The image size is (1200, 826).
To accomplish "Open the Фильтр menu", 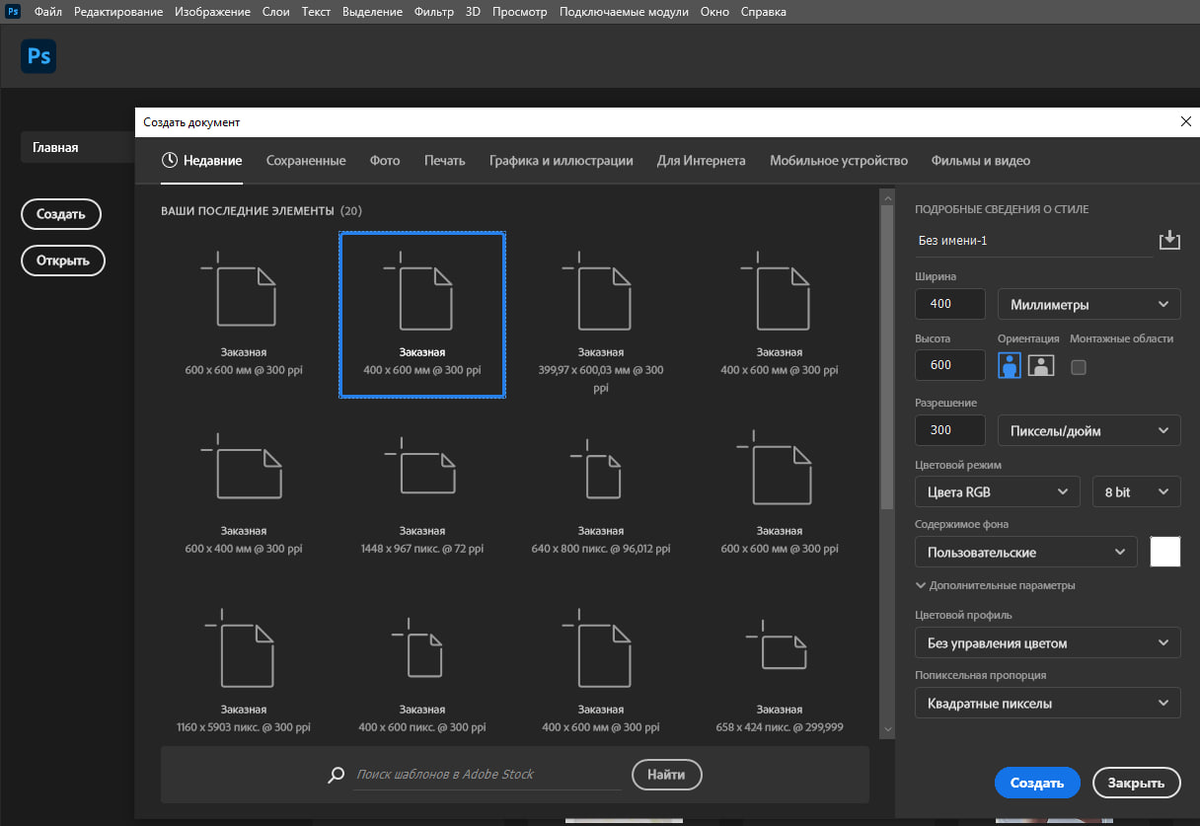I will (x=436, y=12).
